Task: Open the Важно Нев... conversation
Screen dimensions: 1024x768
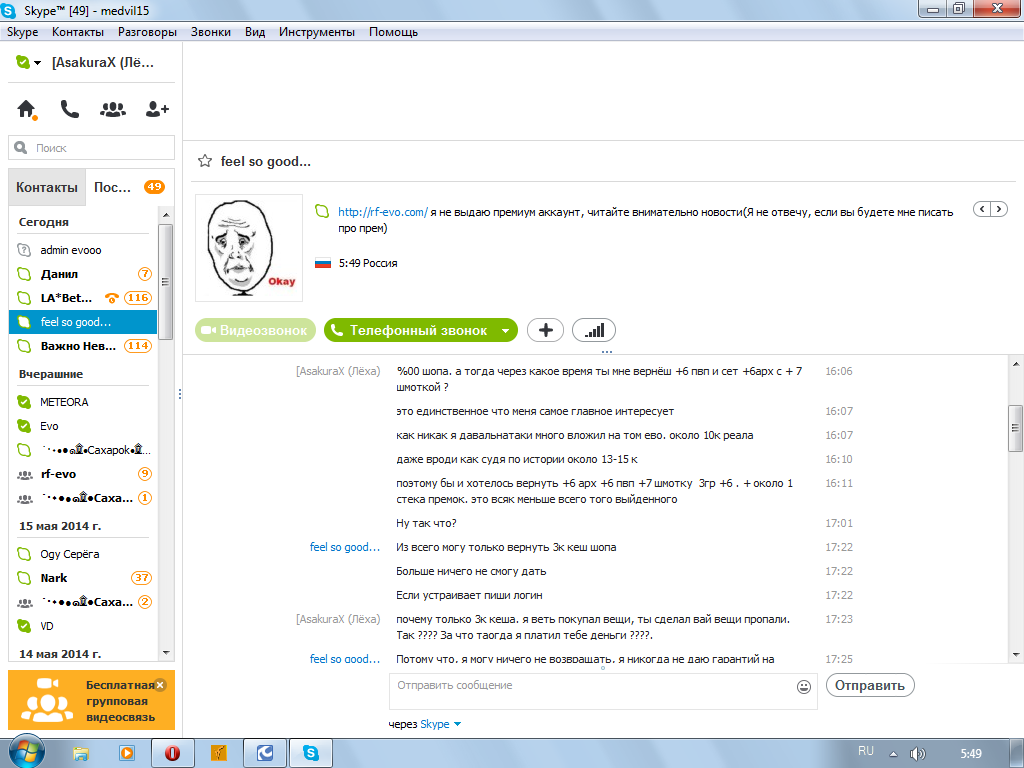Action: (x=83, y=345)
